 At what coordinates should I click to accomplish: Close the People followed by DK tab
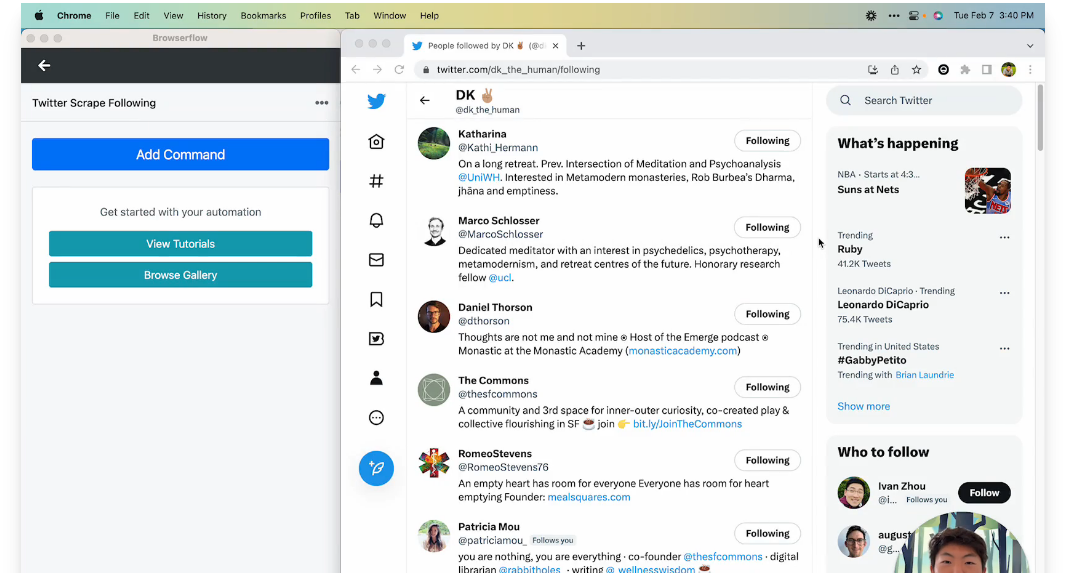coord(555,46)
